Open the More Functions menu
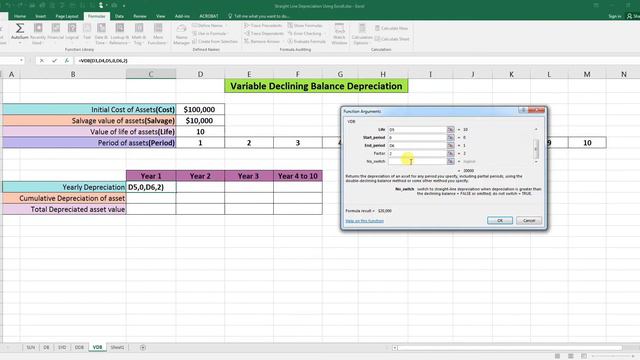This screenshot has height=360, width=640. pyautogui.click(x=157, y=34)
